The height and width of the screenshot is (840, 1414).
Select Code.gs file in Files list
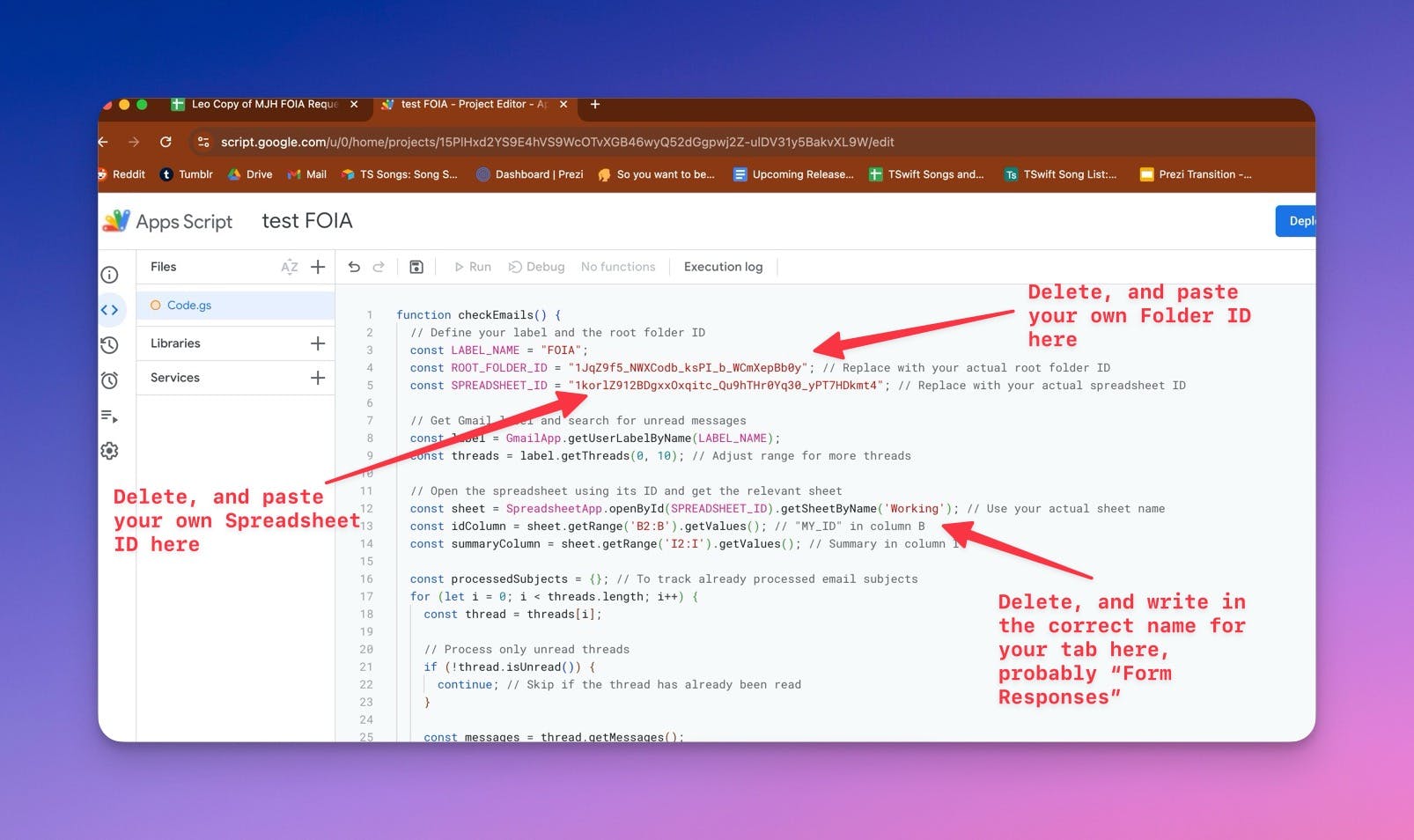235,306
